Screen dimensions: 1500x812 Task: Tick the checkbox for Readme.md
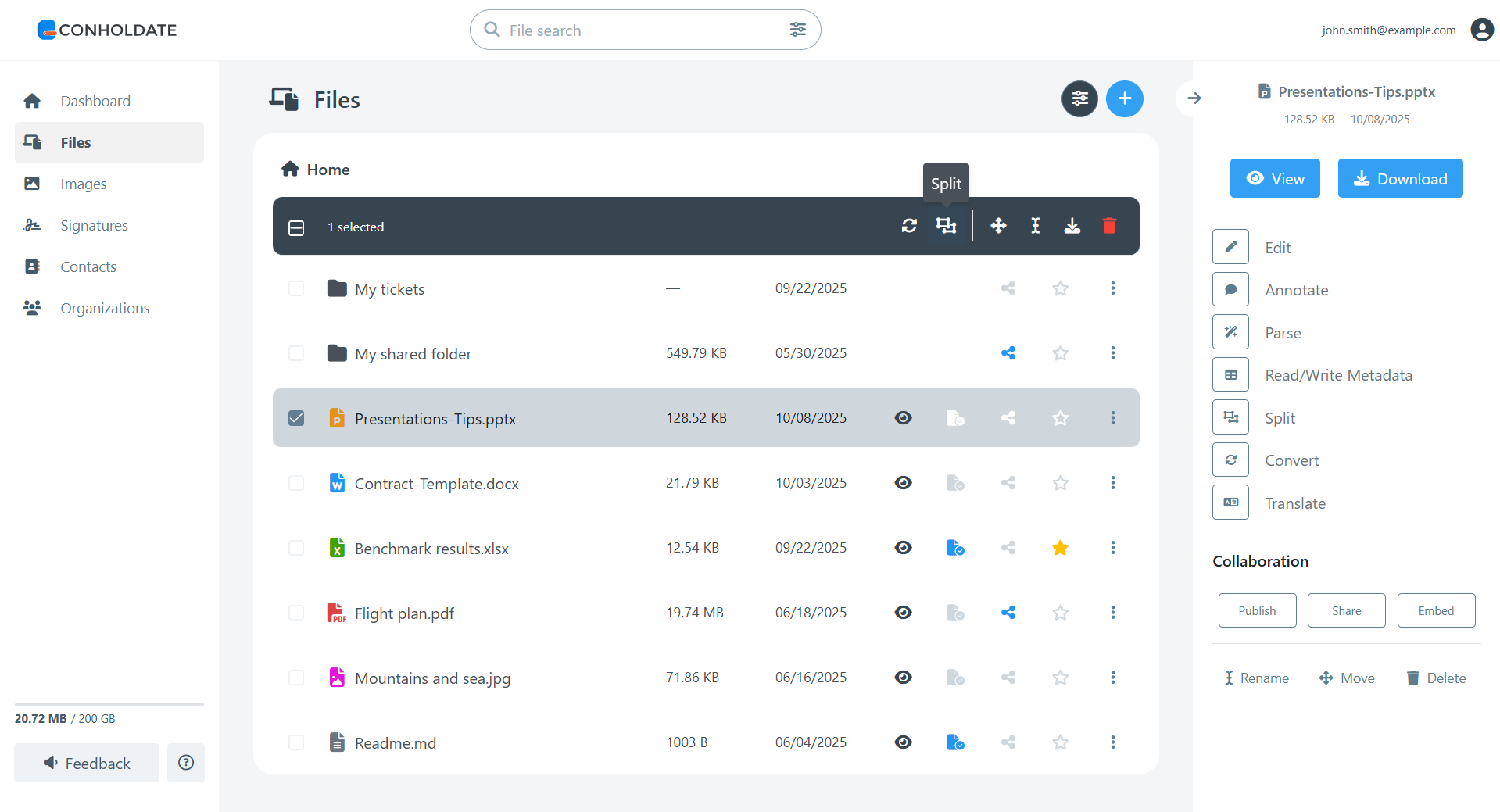click(296, 742)
